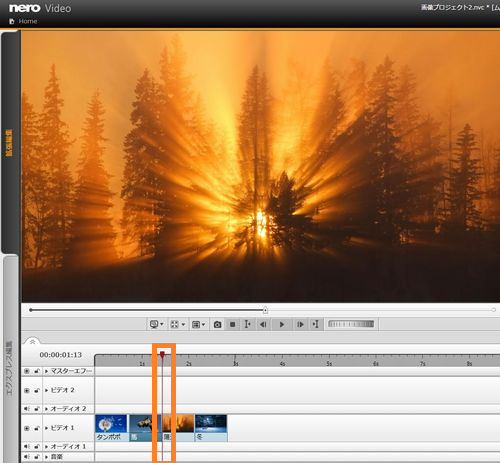Jump to the beginning marker icon

[247, 324]
